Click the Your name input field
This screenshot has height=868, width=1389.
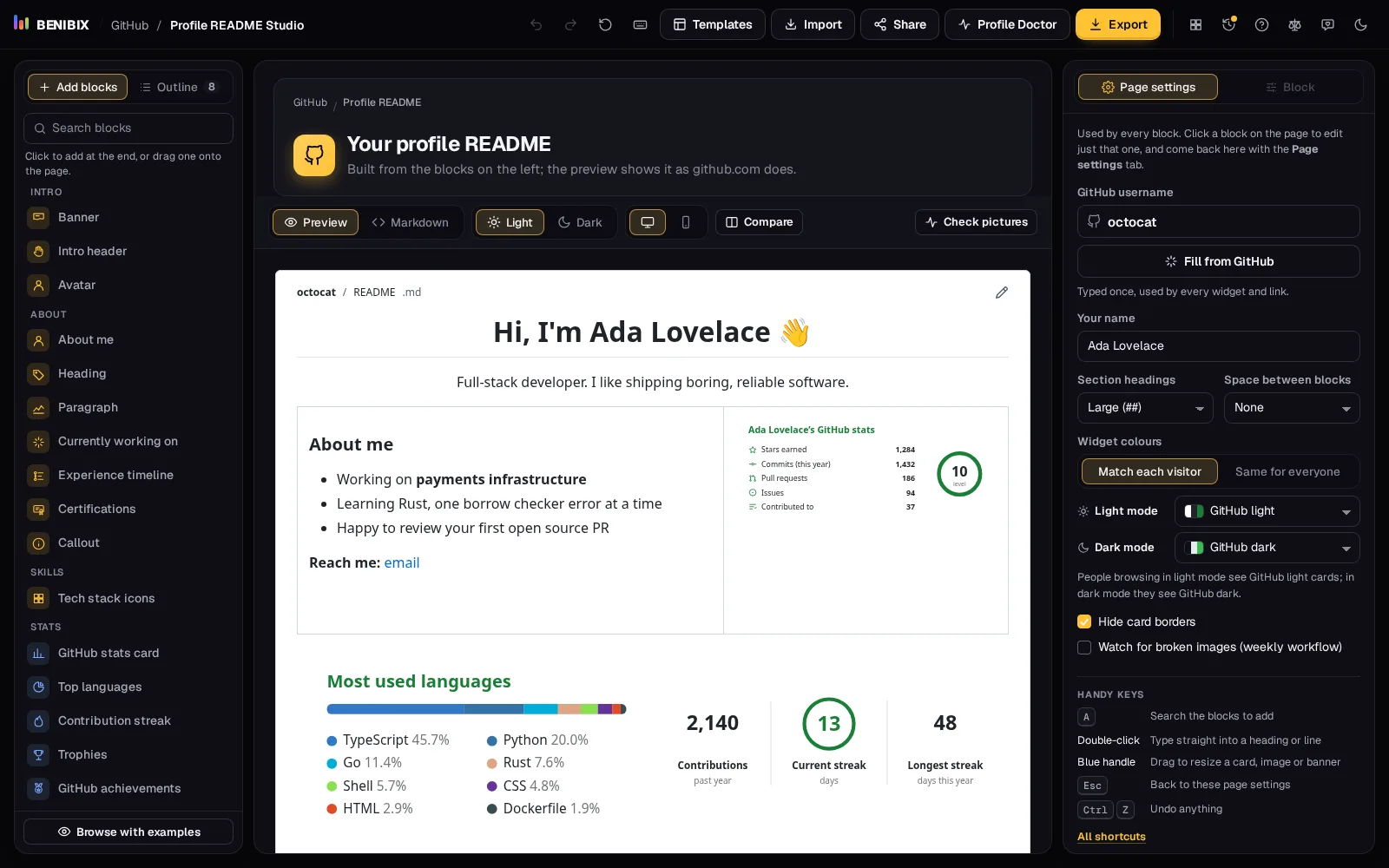pos(1219,346)
